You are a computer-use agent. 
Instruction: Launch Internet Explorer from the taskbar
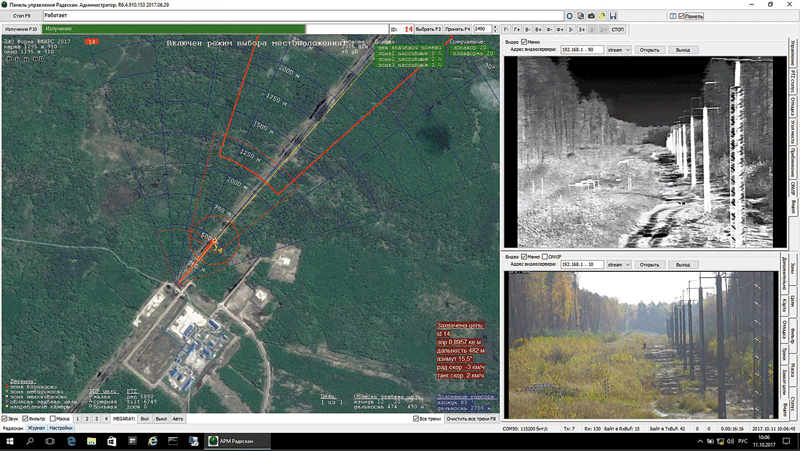pos(153,441)
